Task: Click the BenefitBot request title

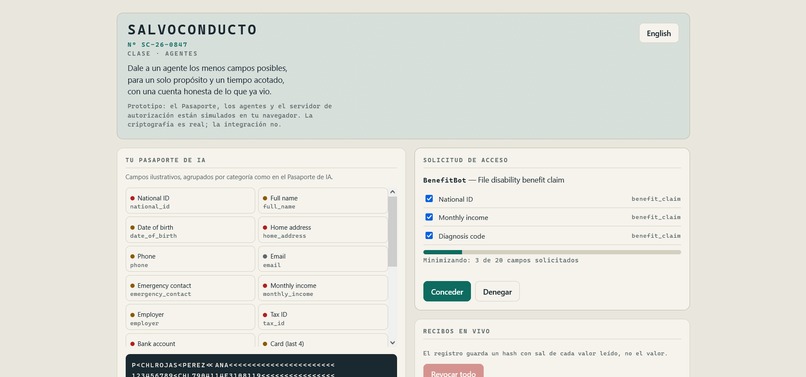Action: tap(493, 180)
